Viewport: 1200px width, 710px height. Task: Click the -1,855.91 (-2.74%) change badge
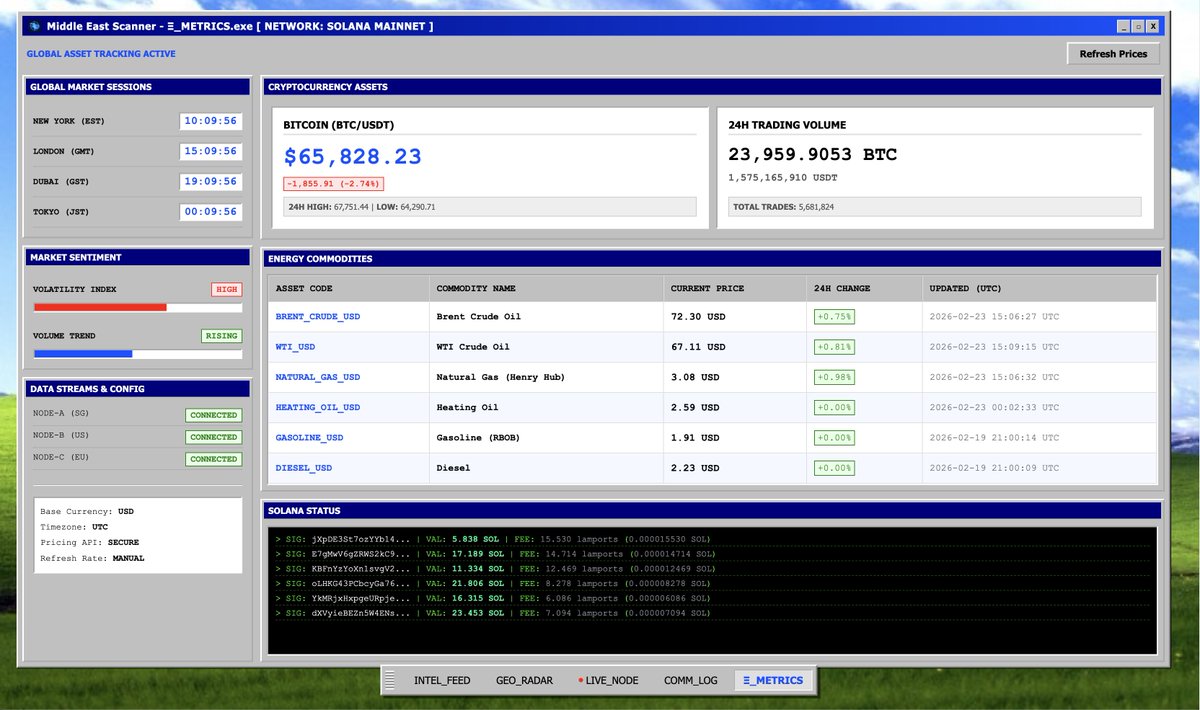[x=334, y=184]
